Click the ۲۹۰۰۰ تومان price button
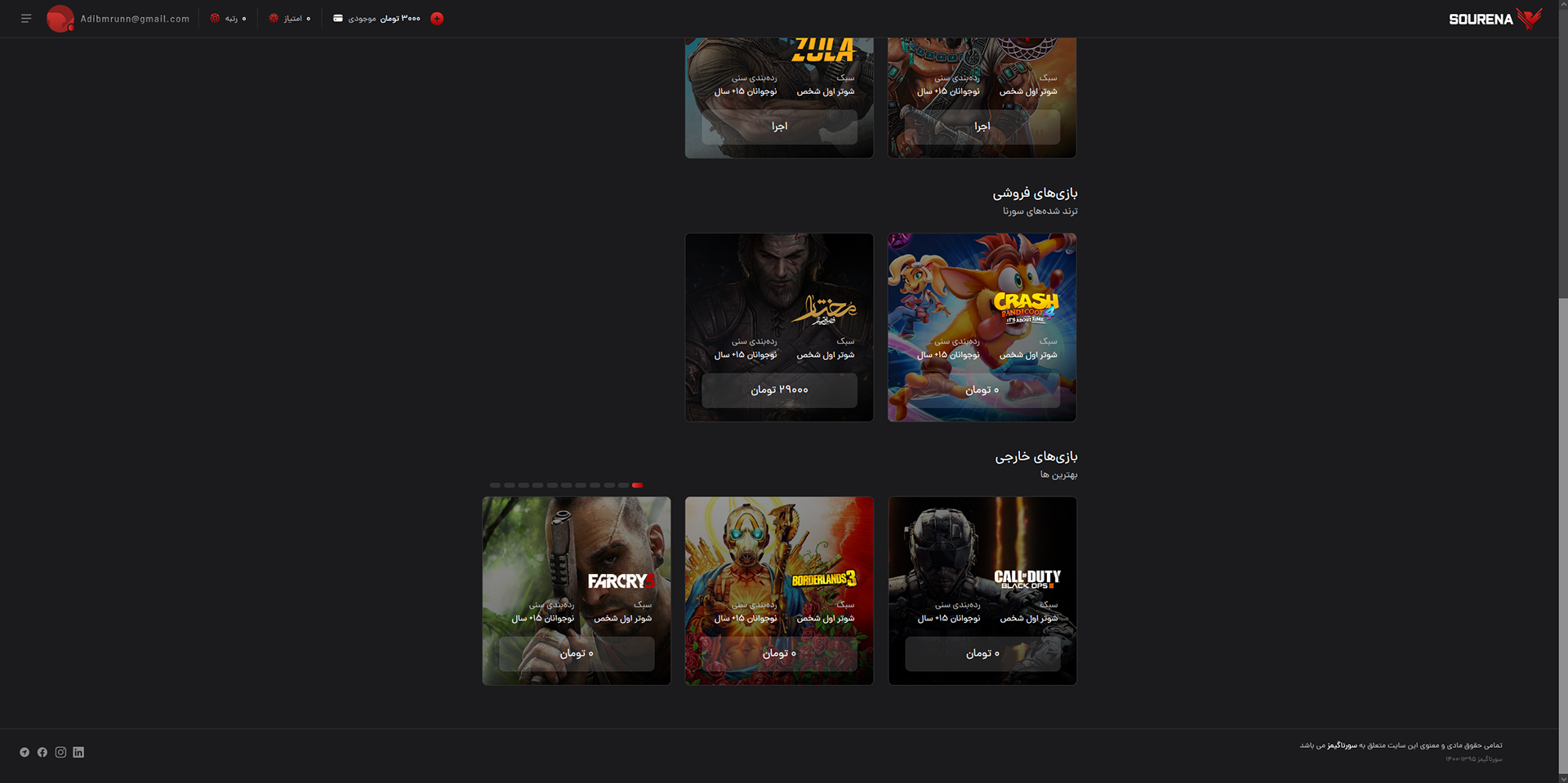Viewport: 1568px width, 783px height. click(x=779, y=390)
